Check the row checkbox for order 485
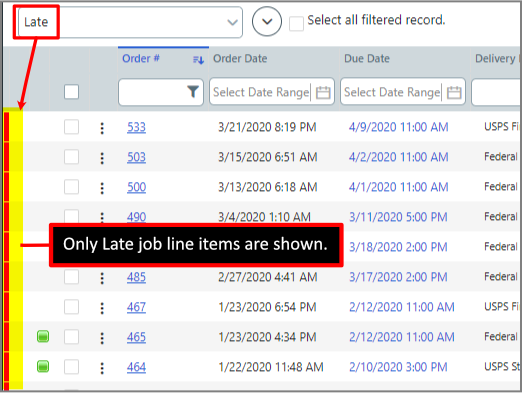Screen dimensions: 522x393 coord(71,277)
